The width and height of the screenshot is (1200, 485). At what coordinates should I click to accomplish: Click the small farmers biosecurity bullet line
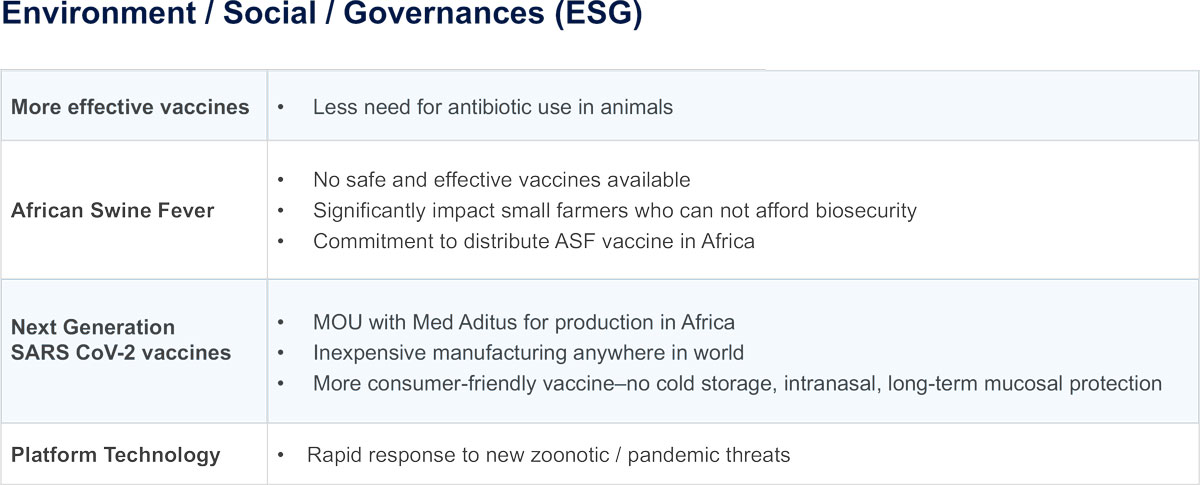tap(615, 211)
